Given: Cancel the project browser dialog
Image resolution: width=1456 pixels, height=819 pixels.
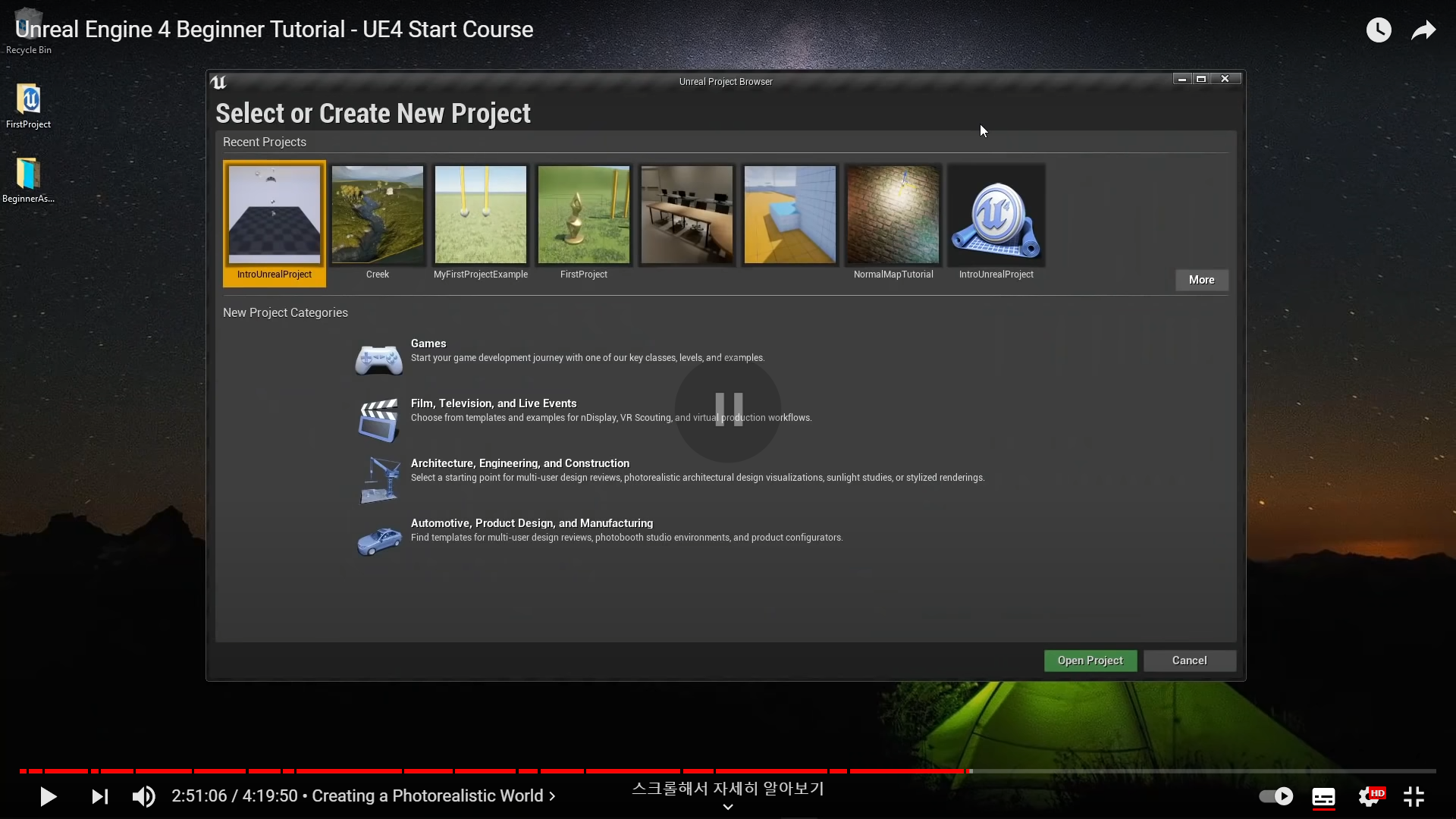Looking at the screenshot, I should click(1189, 661).
